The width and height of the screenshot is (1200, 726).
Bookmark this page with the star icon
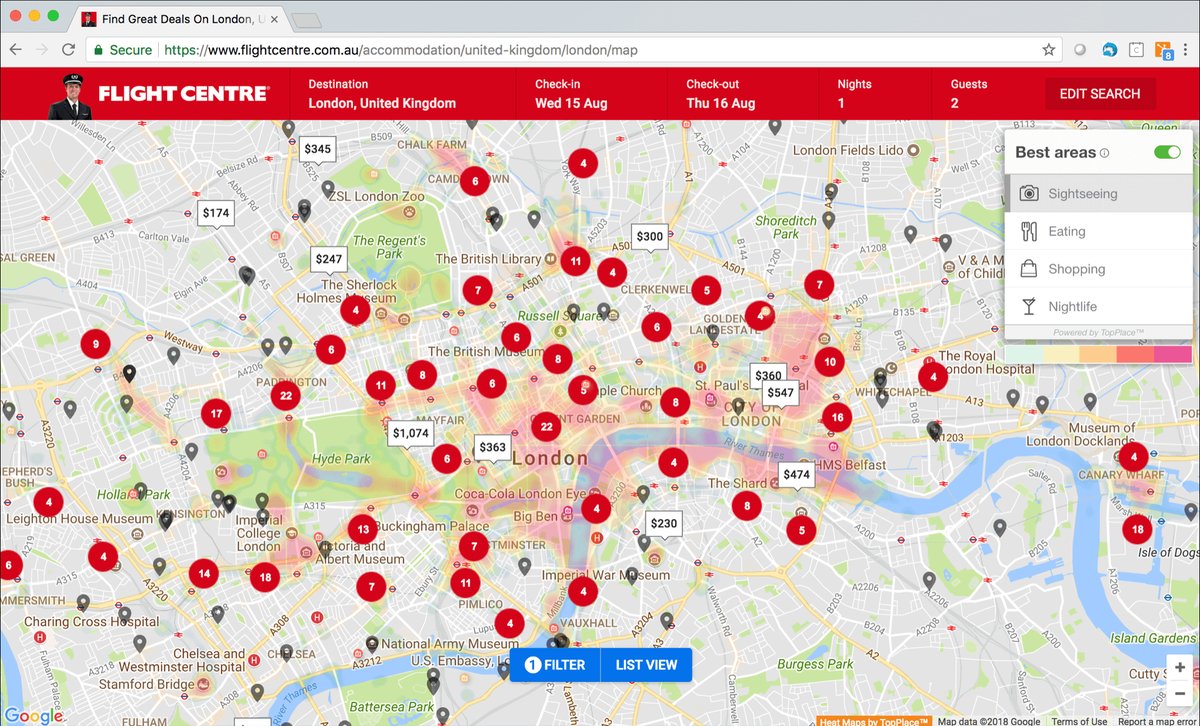point(1048,49)
